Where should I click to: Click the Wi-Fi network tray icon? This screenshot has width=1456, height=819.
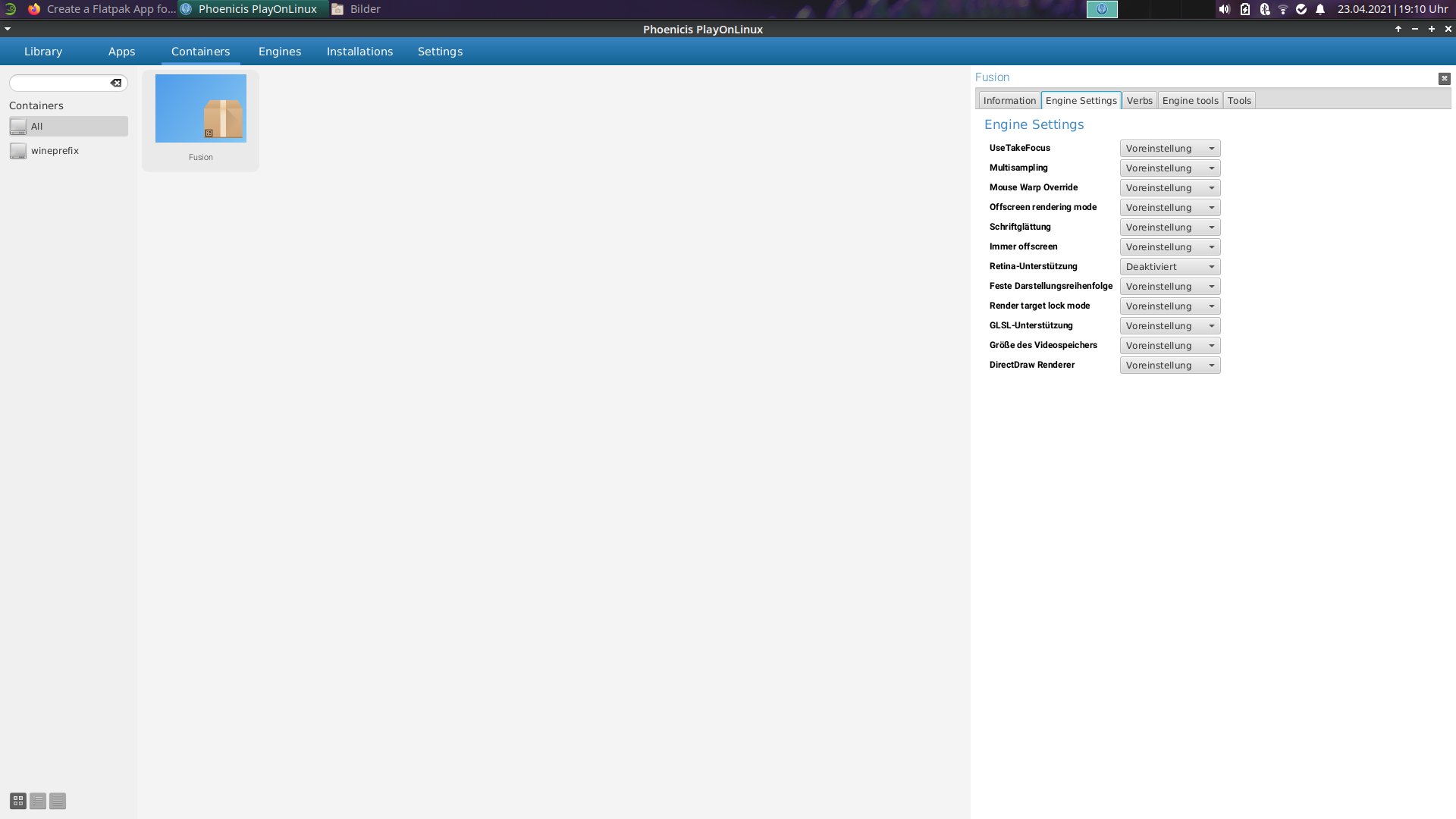tap(1283, 9)
